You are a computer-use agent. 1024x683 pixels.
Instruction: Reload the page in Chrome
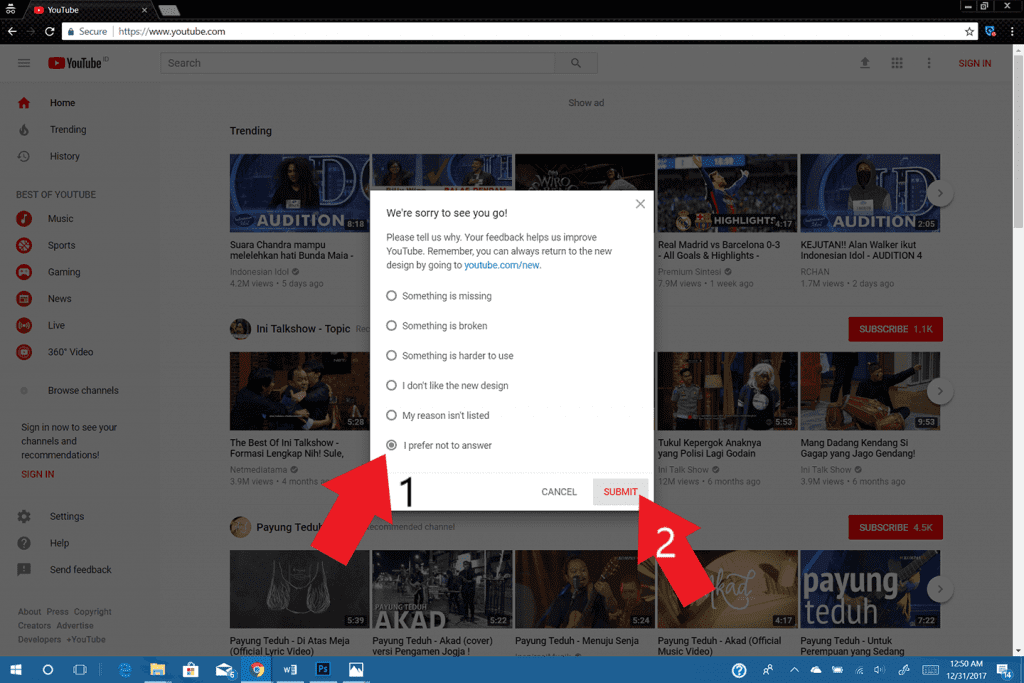[x=50, y=32]
